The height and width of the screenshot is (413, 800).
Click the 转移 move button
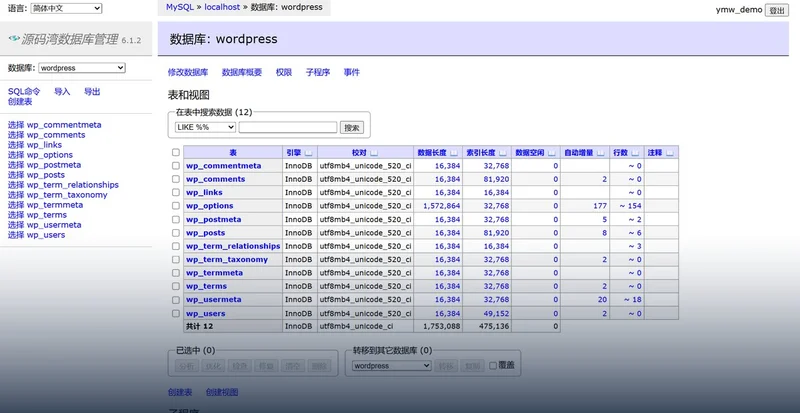(x=446, y=366)
